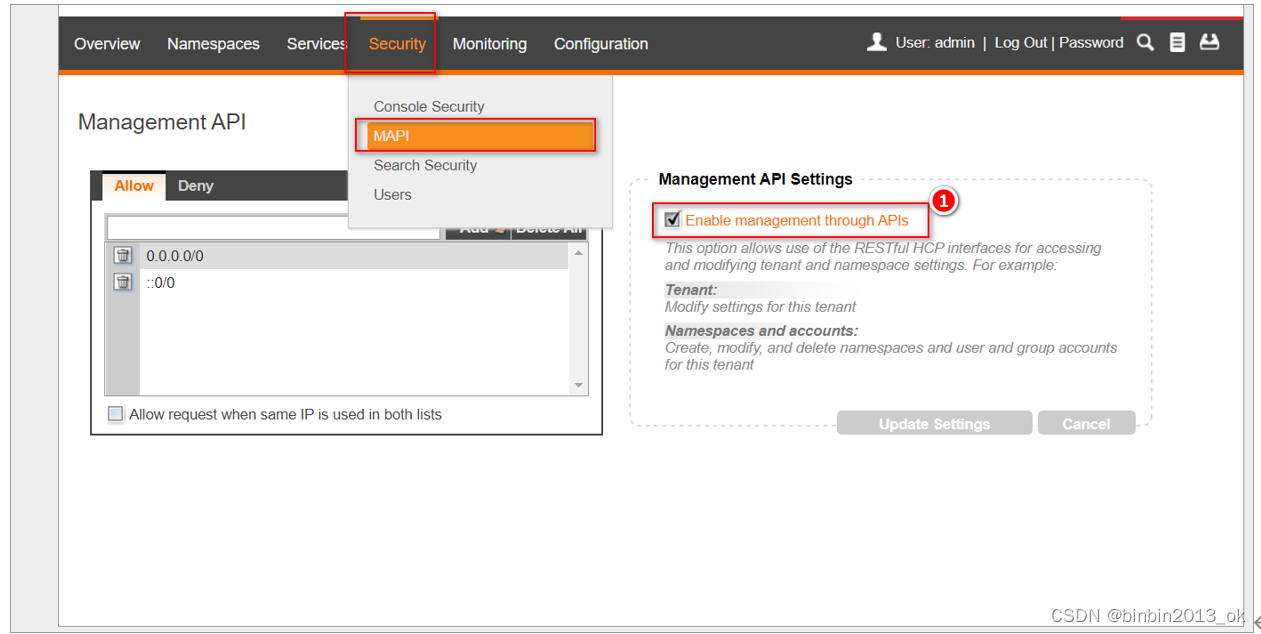Open the Monitoring menu
The image size is (1261, 634).
(489, 44)
